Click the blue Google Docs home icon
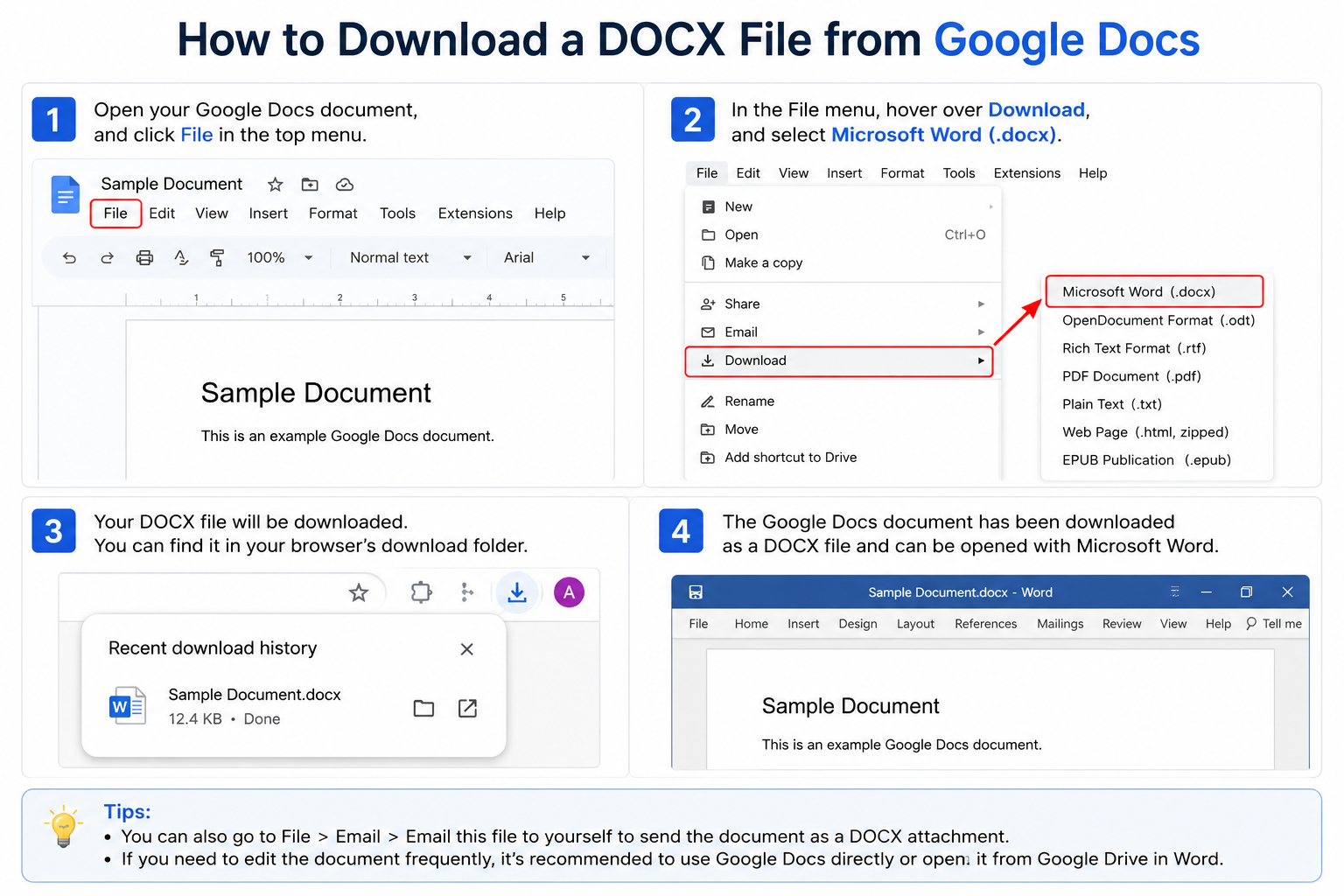This screenshot has height=896, width=1344. (66, 194)
